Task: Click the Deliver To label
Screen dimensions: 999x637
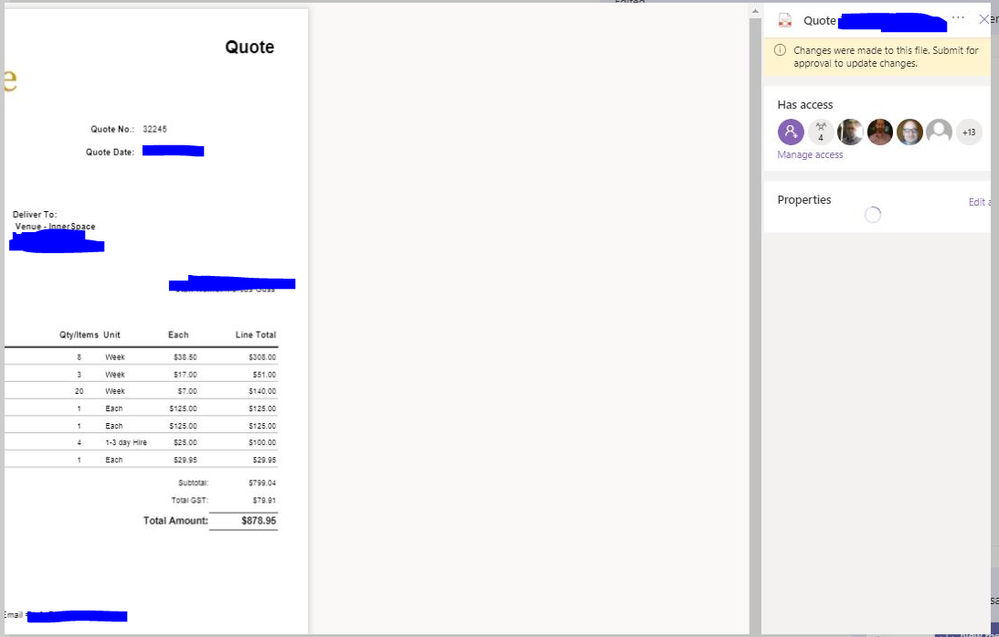Action: (34, 215)
